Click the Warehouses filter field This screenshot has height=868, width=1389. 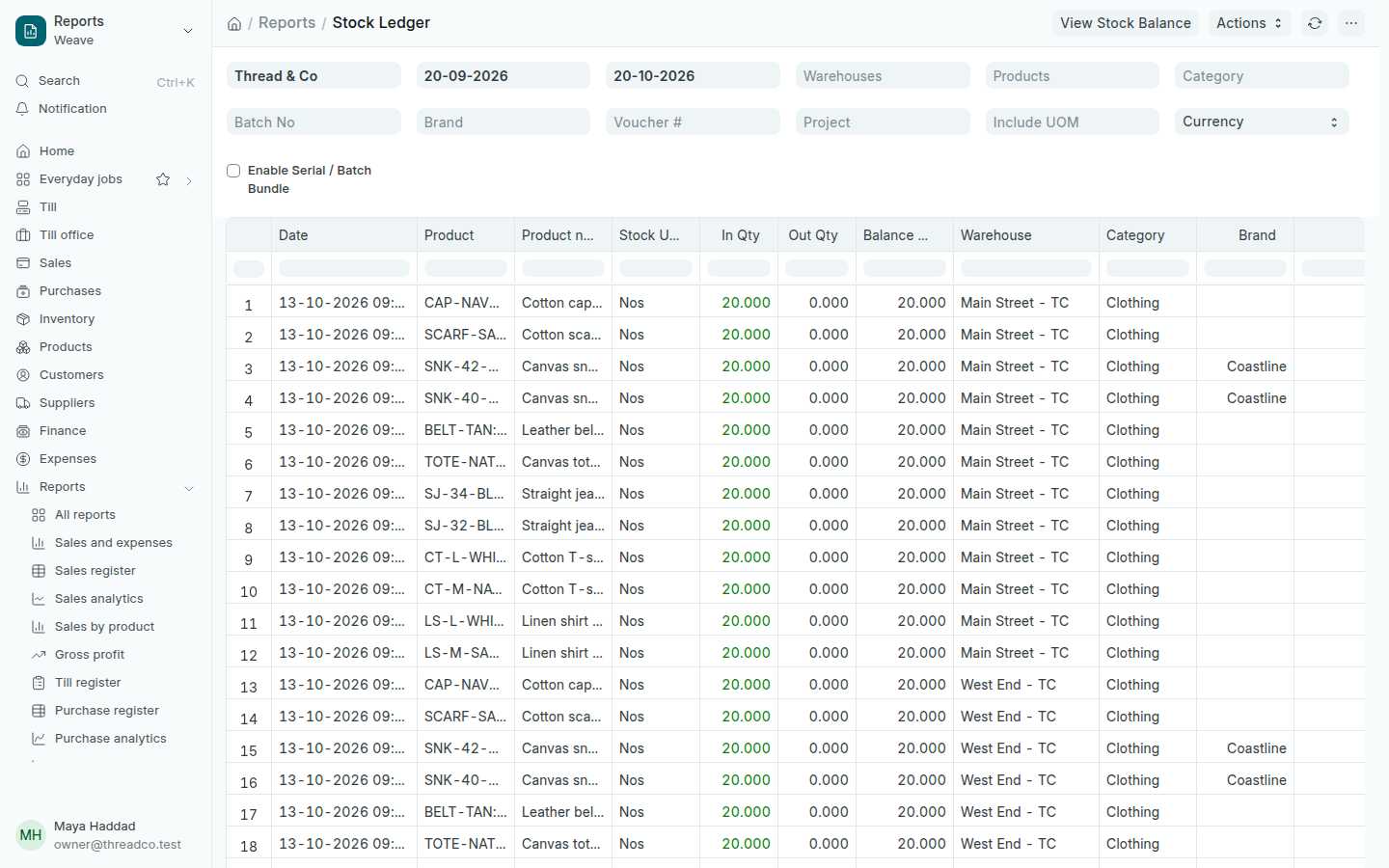click(883, 75)
